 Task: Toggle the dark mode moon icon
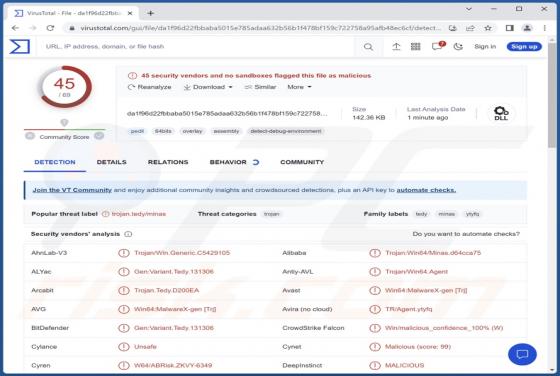[458, 46]
